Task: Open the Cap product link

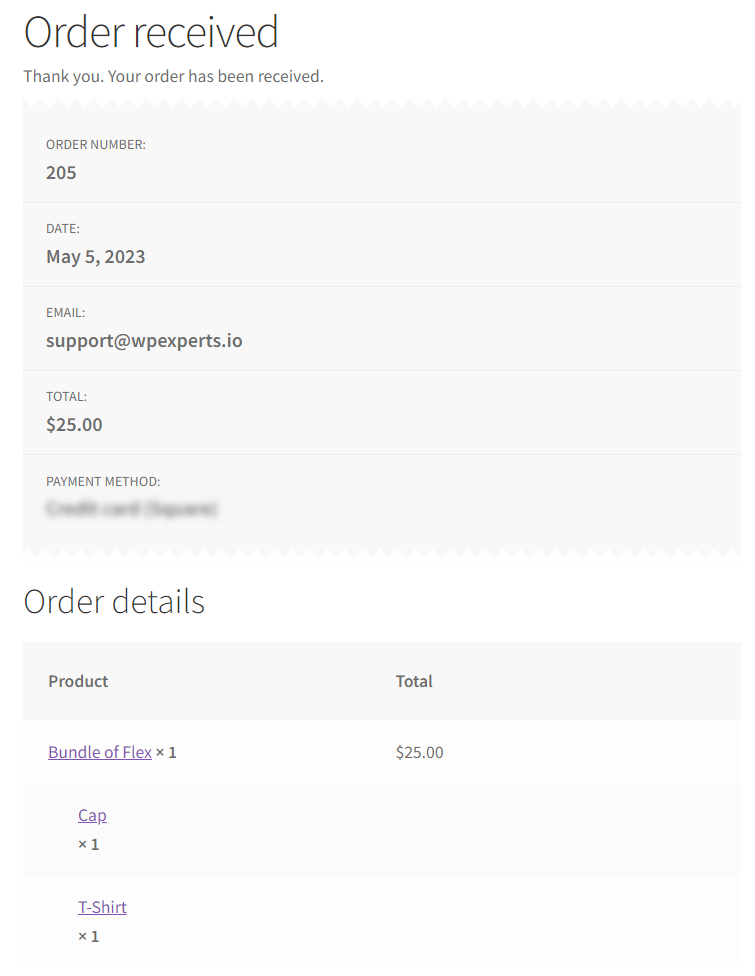Action: point(92,815)
